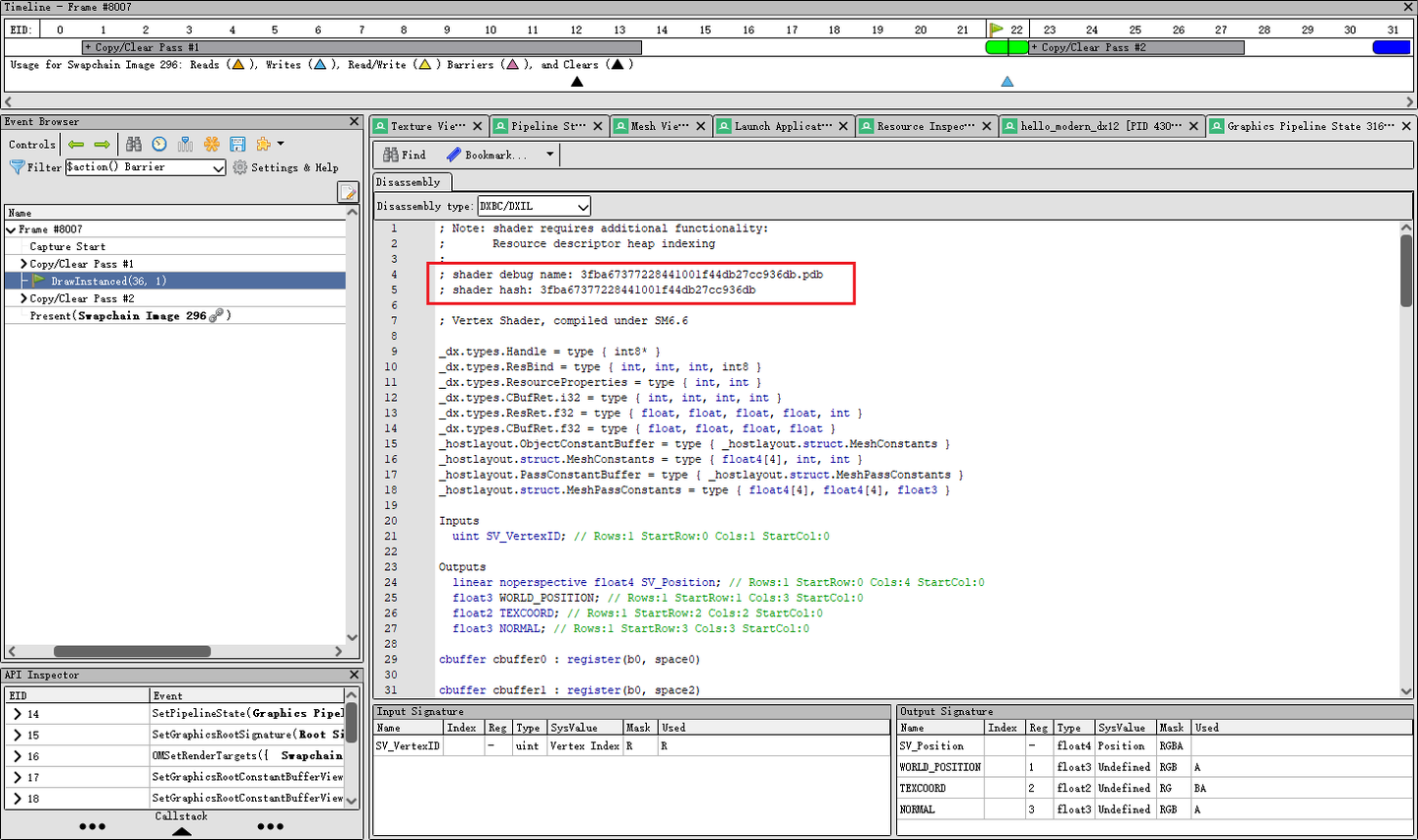Viewport: 1418px width, 840px height.
Task: Switch to the Resource Inspector tab
Action: tap(924, 126)
